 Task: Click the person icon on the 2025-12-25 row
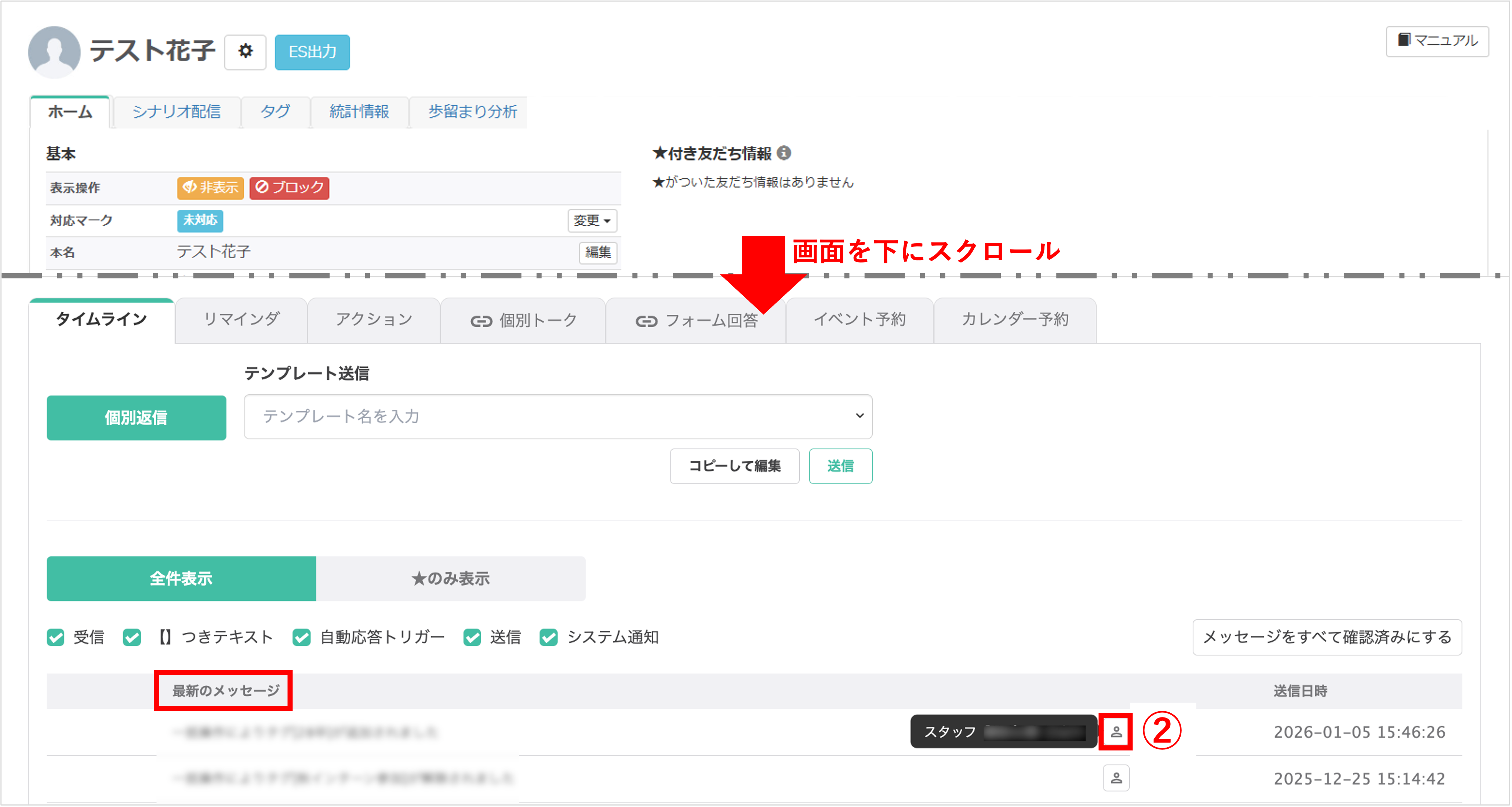[1116, 778]
